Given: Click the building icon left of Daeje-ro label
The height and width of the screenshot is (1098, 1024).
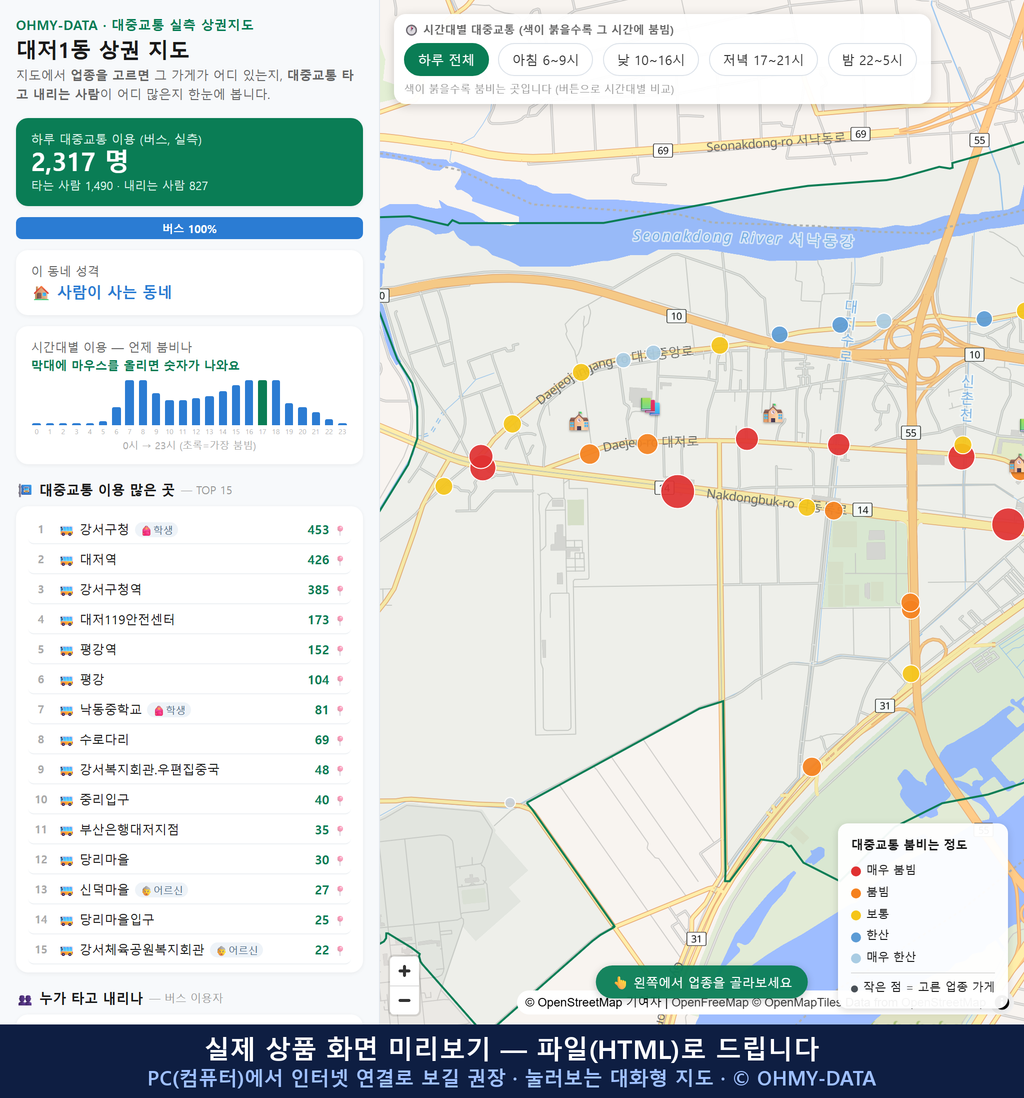Looking at the screenshot, I should [x=579, y=422].
